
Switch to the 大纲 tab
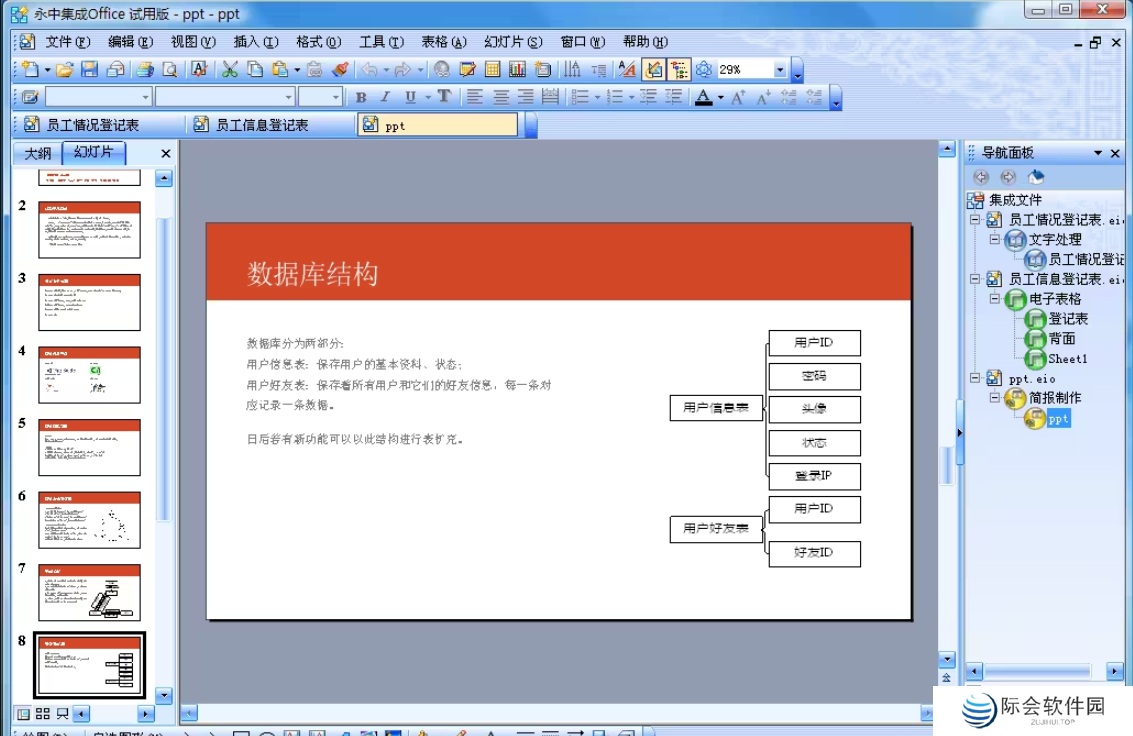tap(38, 153)
